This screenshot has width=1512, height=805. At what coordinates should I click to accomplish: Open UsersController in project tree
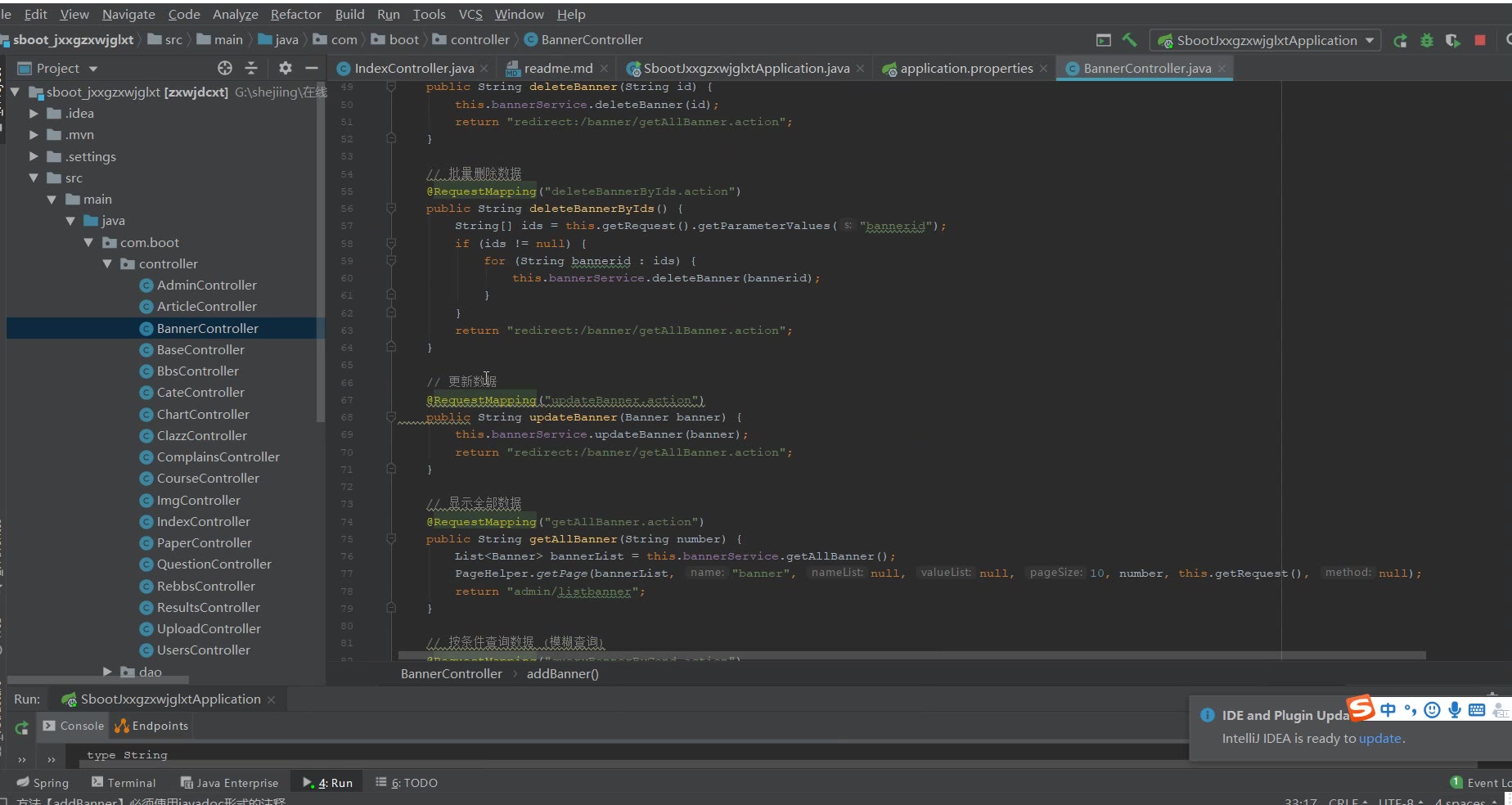click(203, 650)
